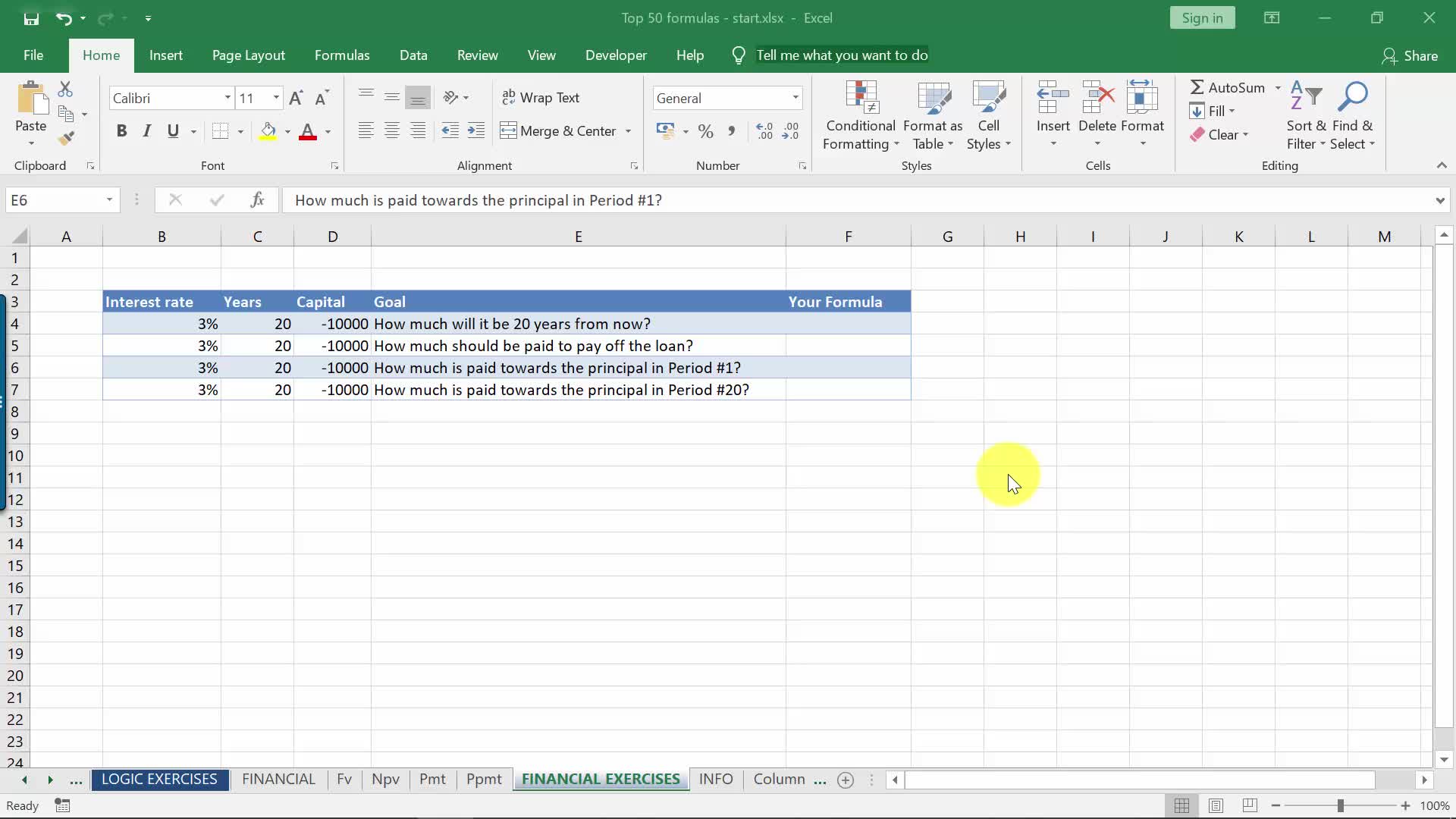Toggle Italic formatting

[x=147, y=131]
